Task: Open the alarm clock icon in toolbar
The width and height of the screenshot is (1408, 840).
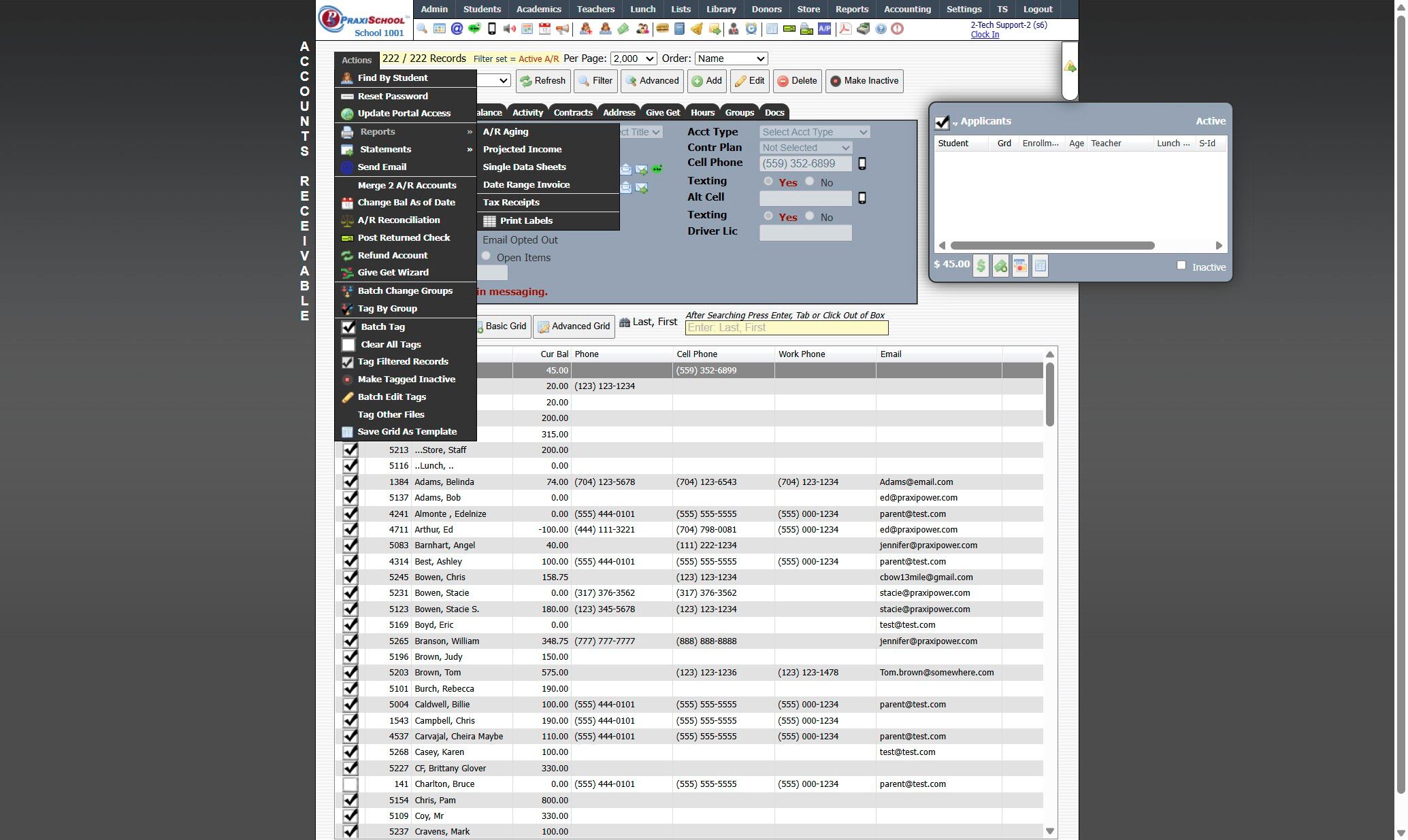Action: pyautogui.click(x=751, y=29)
